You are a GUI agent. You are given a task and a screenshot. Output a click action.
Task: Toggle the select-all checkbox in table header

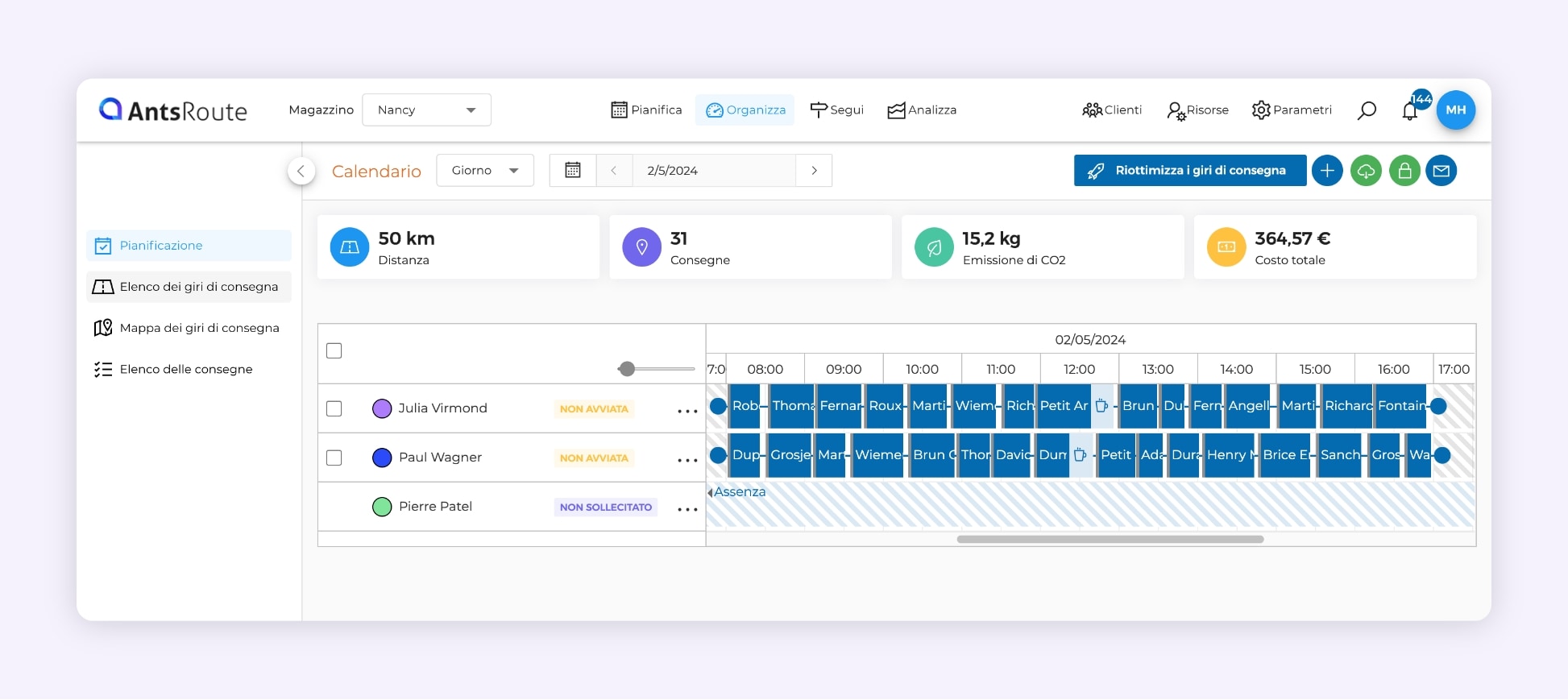coord(334,350)
